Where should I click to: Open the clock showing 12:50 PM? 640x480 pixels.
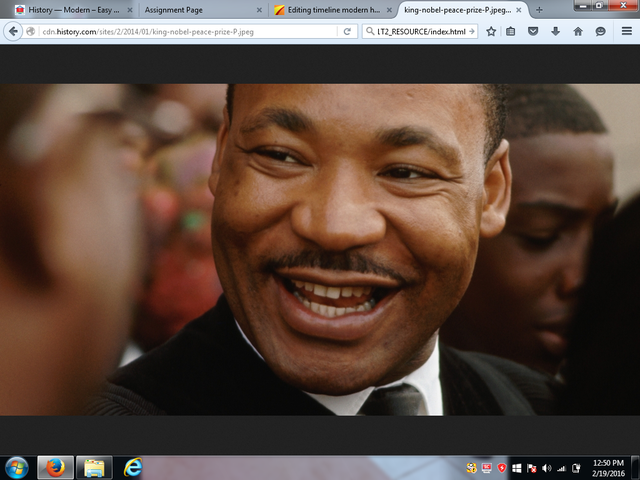point(608,468)
